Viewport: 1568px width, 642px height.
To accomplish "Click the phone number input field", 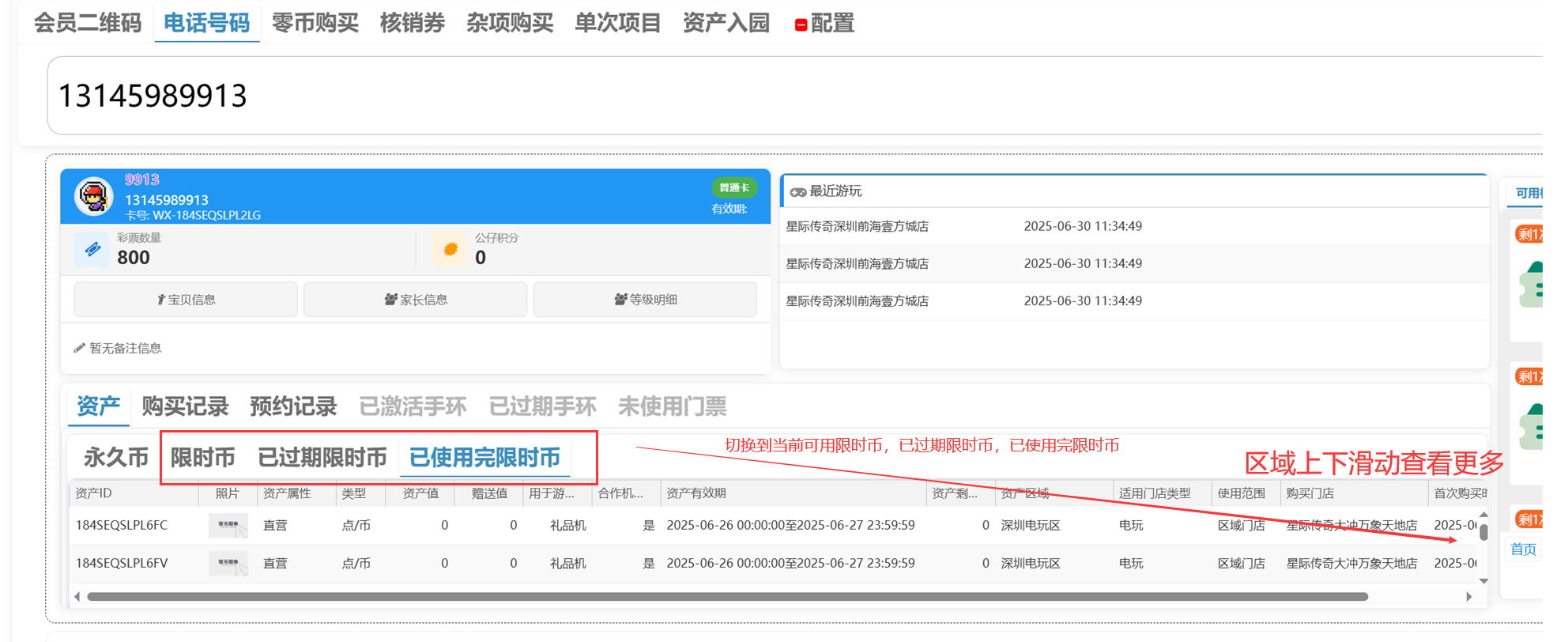I will (x=790, y=96).
